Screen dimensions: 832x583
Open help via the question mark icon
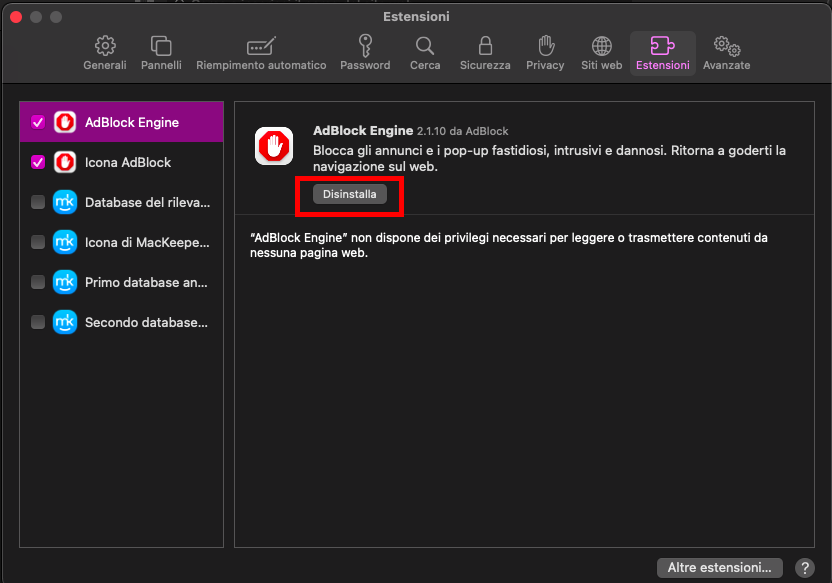click(x=805, y=567)
